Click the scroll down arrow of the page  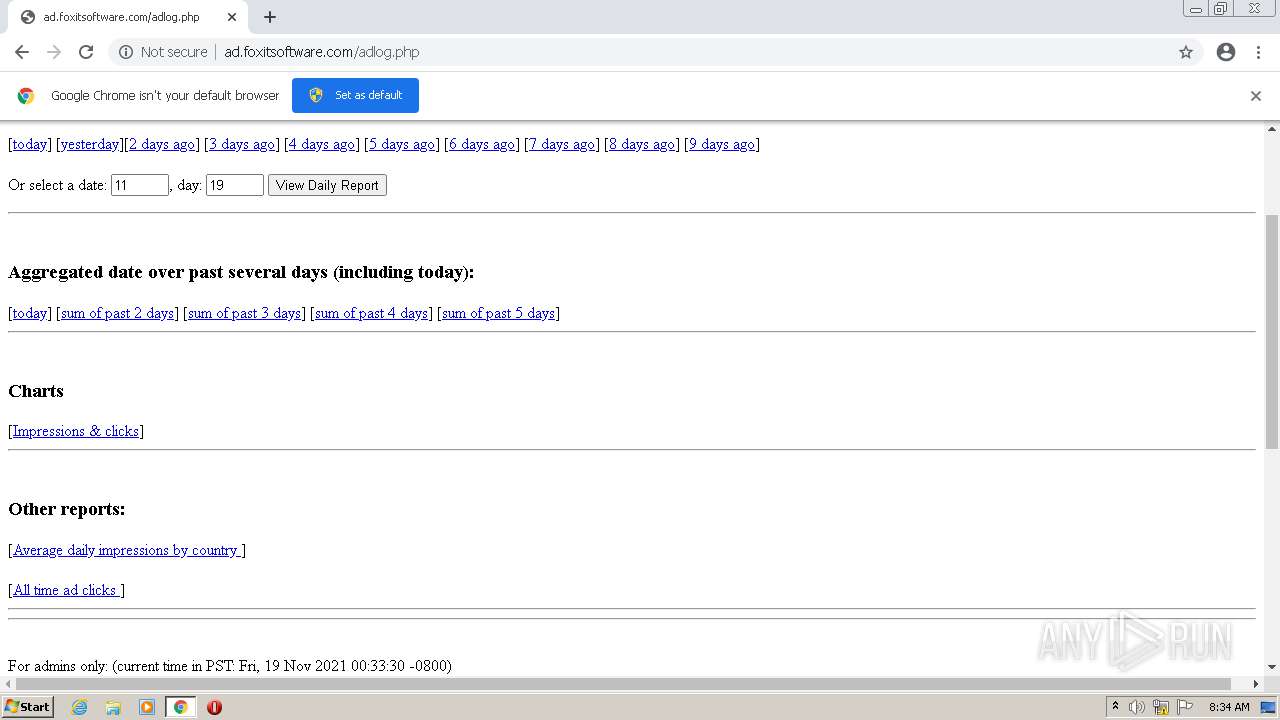click(x=1272, y=667)
